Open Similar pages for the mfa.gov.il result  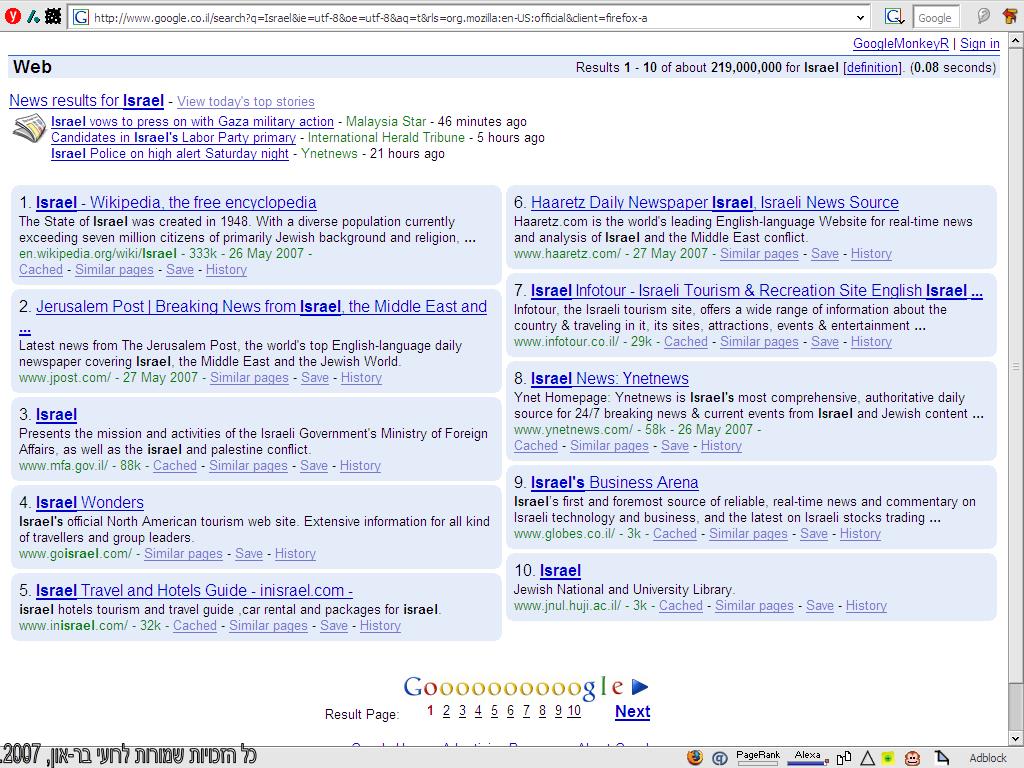coord(248,466)
